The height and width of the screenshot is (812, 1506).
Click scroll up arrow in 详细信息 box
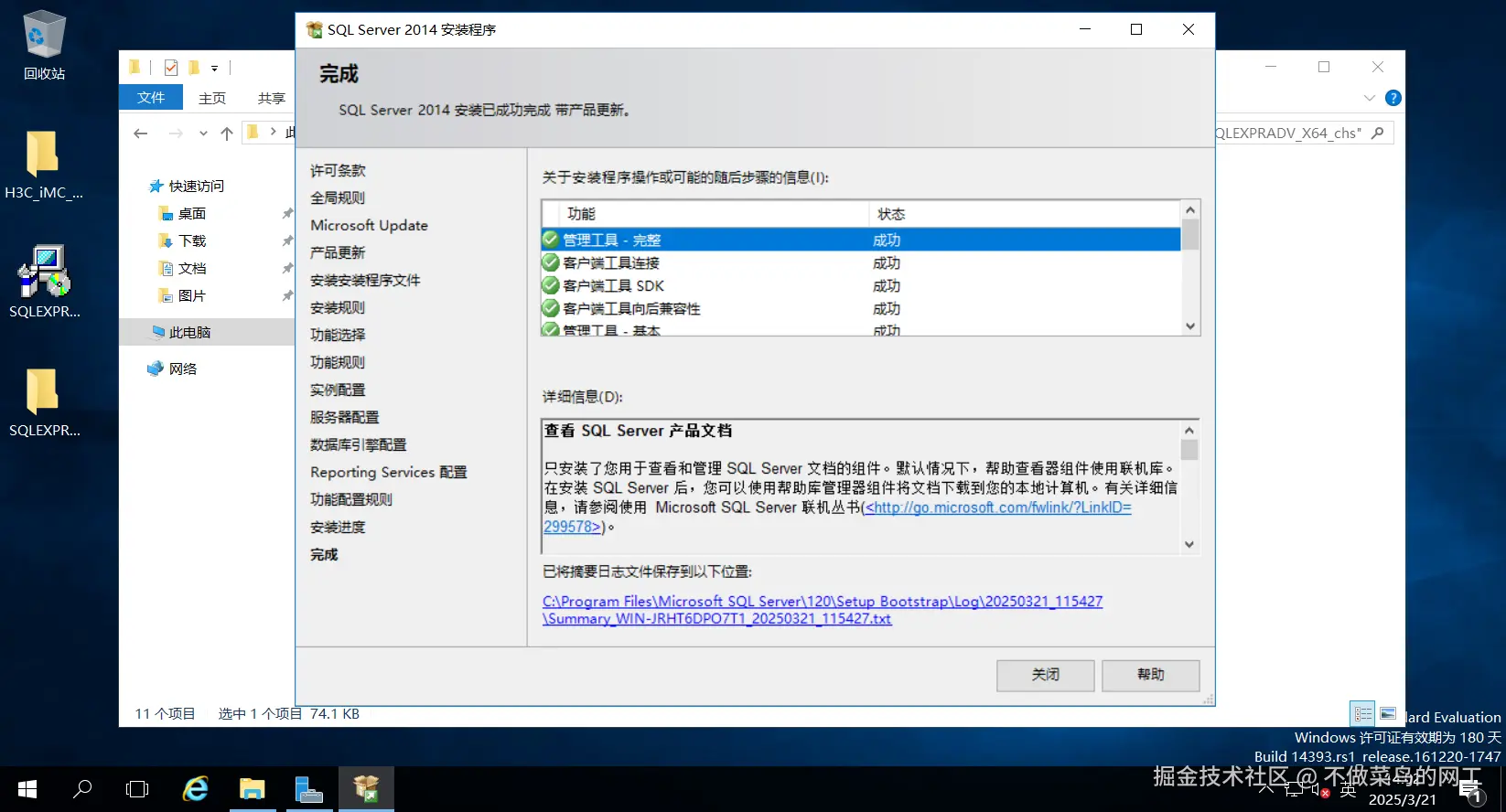pos(1189,430)
